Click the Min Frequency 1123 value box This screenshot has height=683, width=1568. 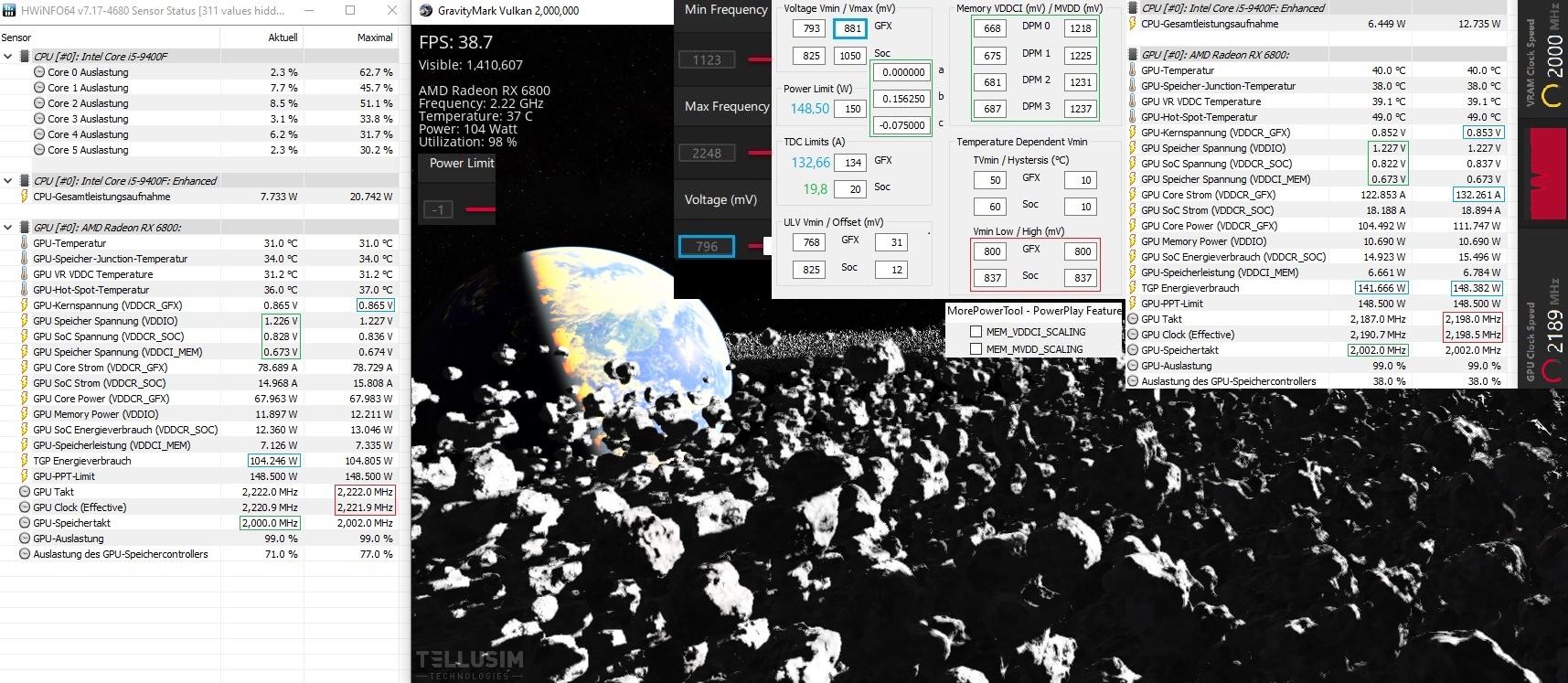coord(706,59)
